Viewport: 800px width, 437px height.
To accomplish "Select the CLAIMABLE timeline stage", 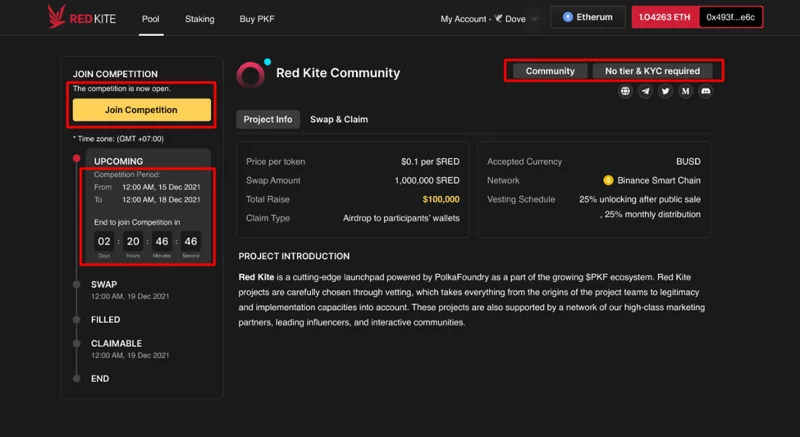I will point(116,343).
